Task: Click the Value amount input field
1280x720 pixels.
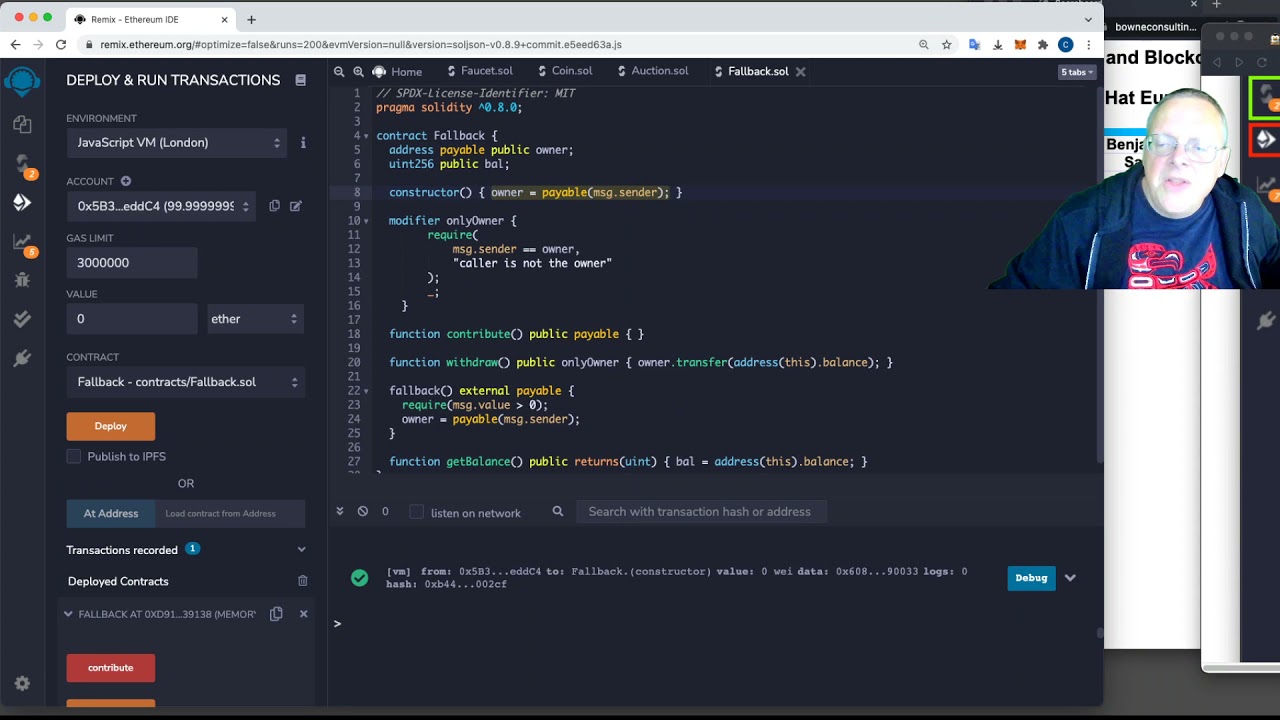Action: (x=132, y=319)
